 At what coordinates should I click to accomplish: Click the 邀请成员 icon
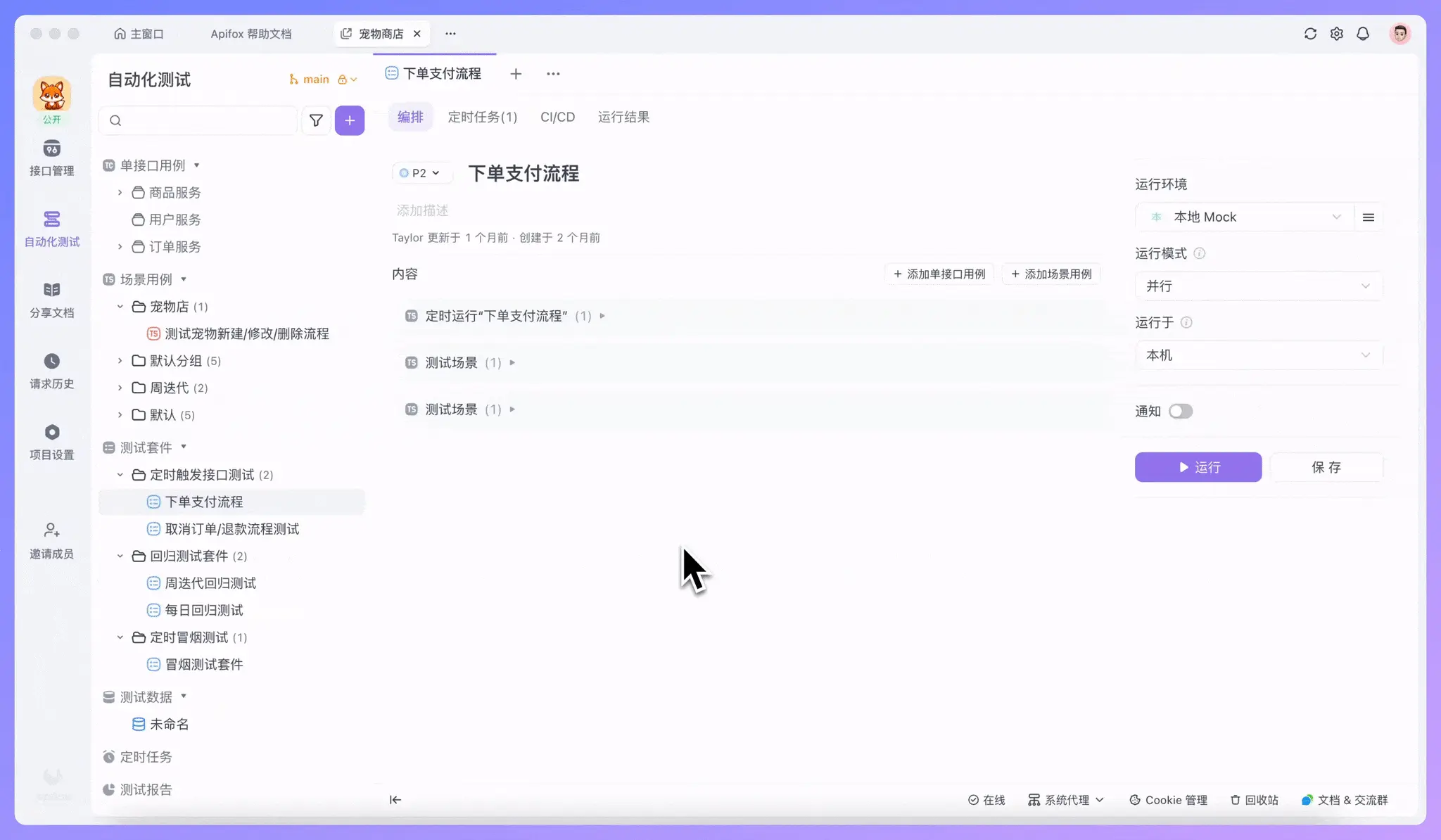coord(51,530)
